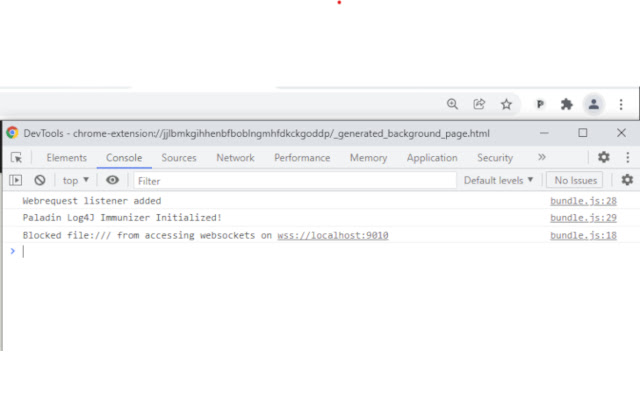The height and width of the screenshot is (400, 640).
Task: Bookmark this page with star icon
Action: coord(506,104)
